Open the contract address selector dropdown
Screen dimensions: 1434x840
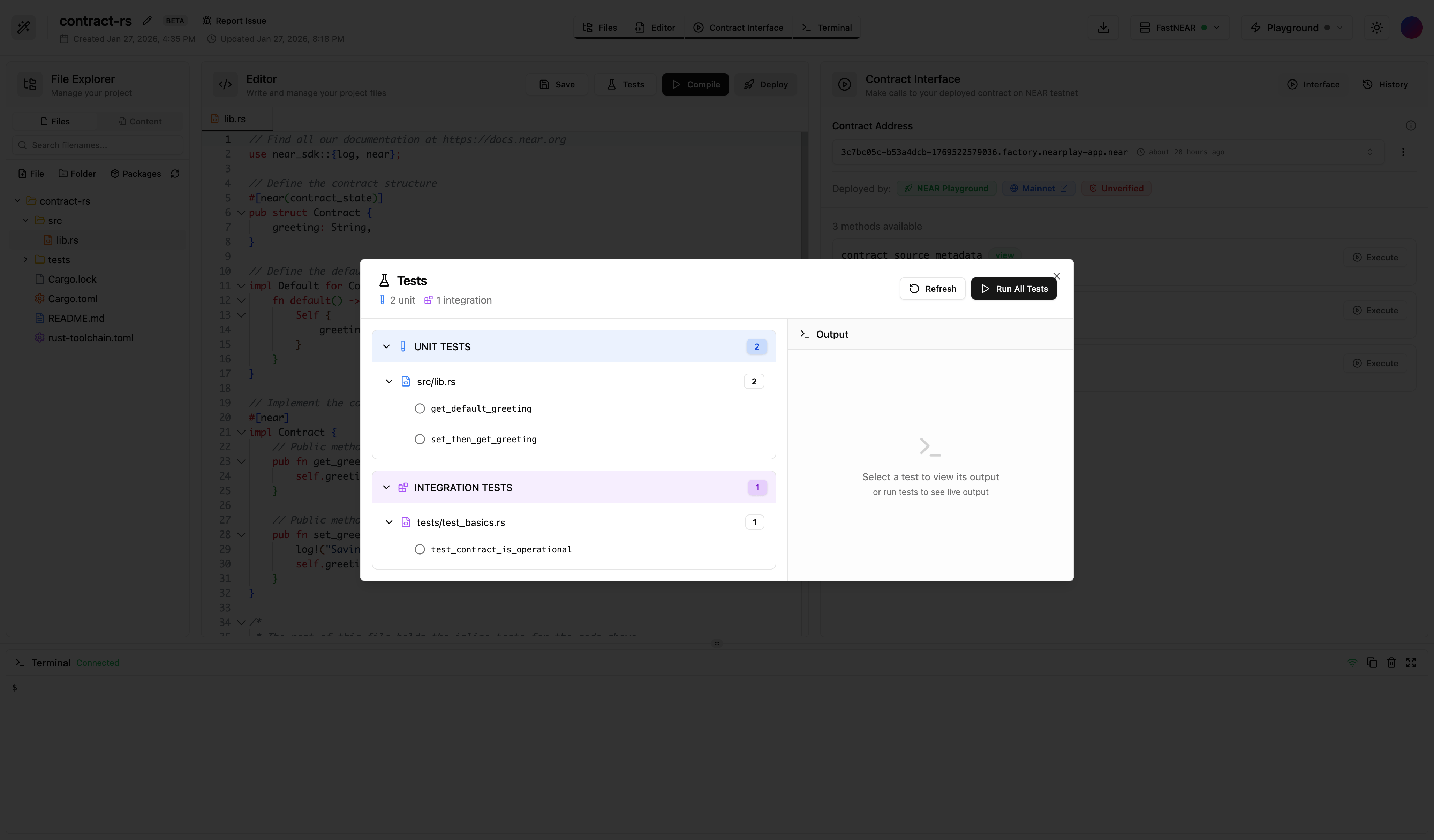click(x=1107, y=152)
